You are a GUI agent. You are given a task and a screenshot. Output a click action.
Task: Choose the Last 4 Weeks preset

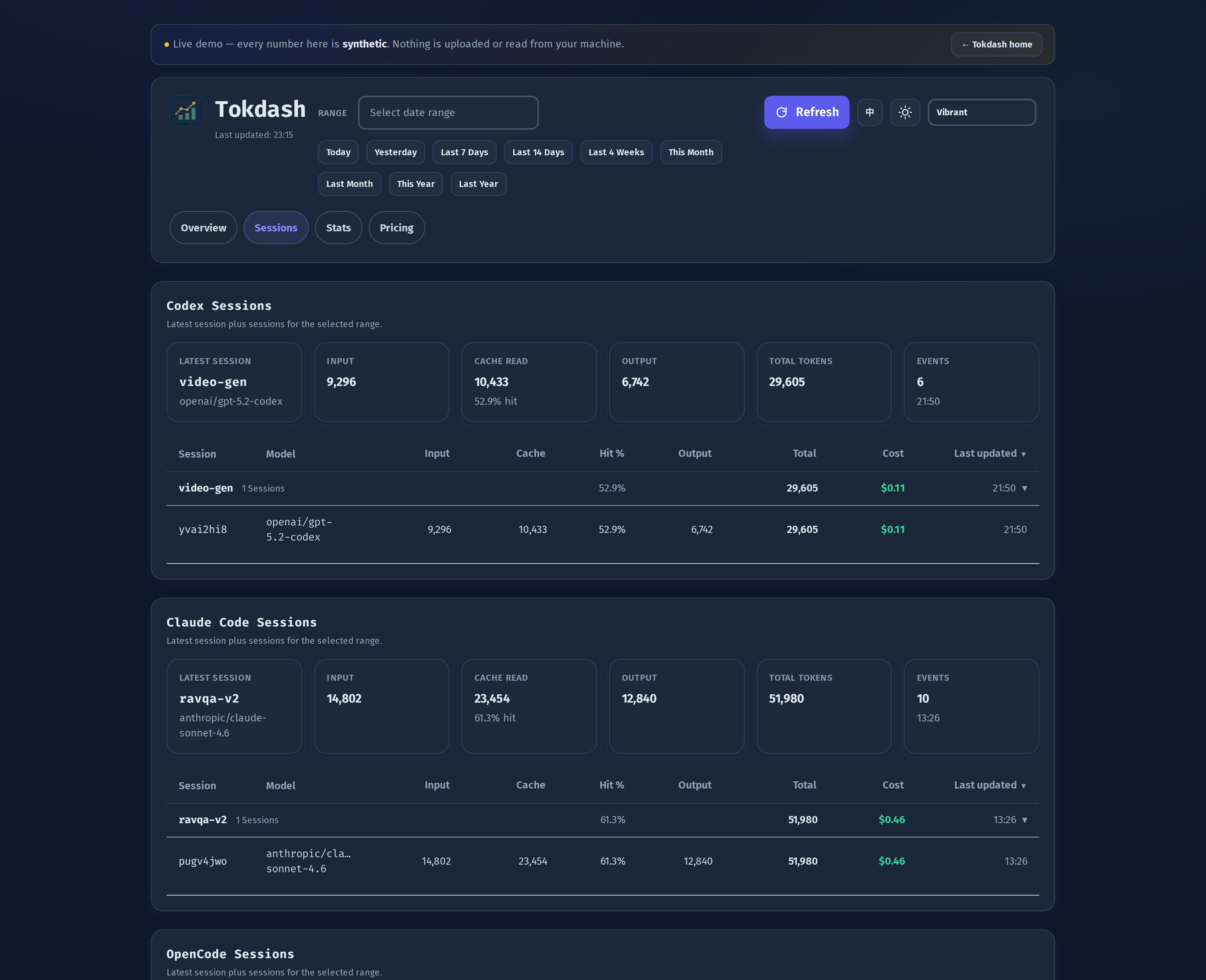coord(616,152)
